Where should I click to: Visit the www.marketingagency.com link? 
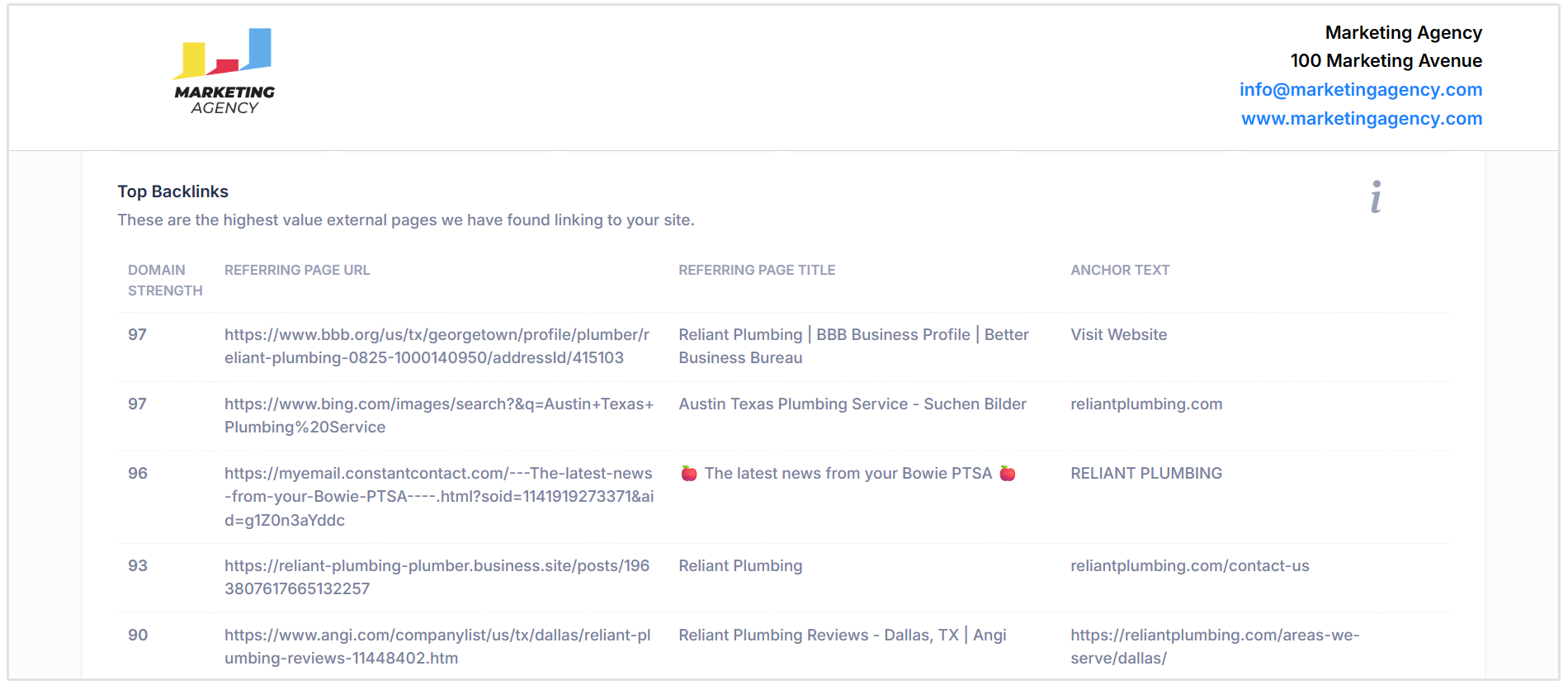point(1362,118)
